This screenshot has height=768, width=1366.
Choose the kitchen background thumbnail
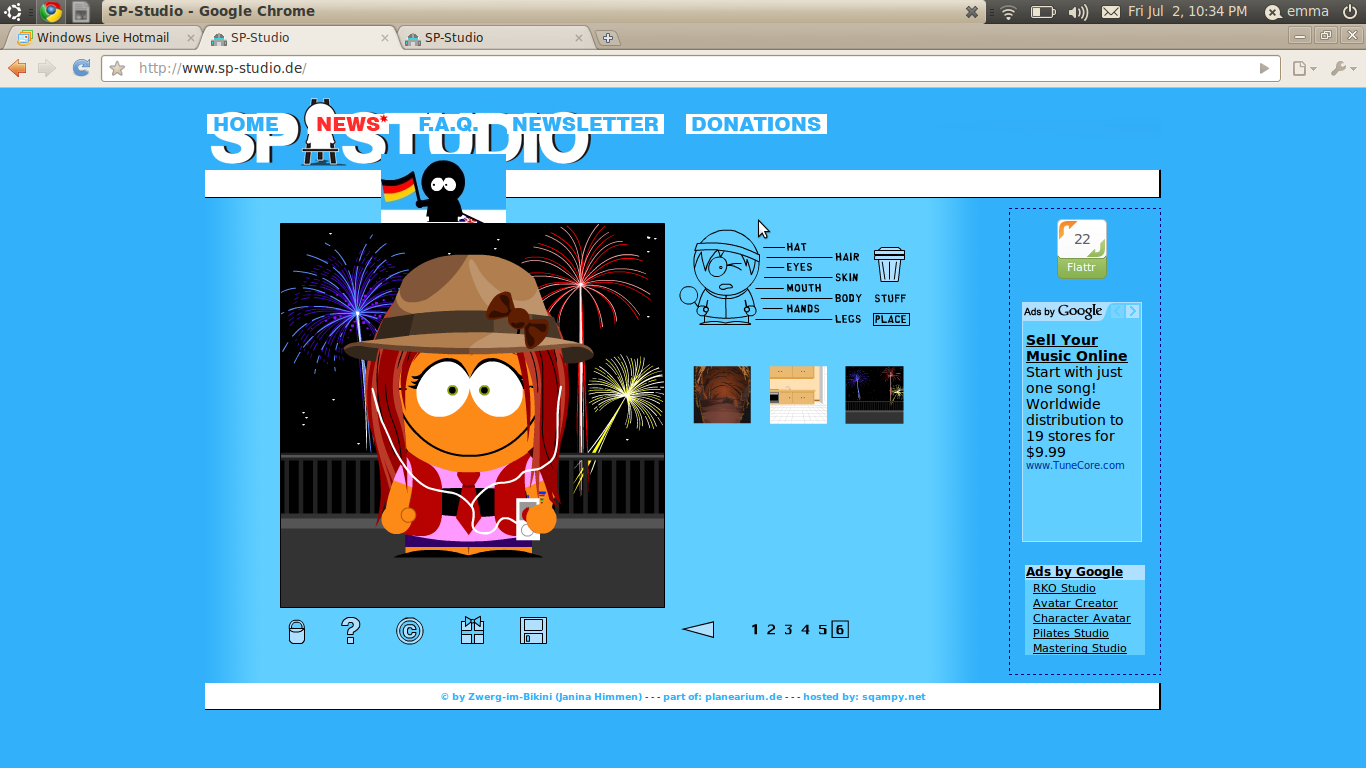pyautogui.click(x=798, y=394)
